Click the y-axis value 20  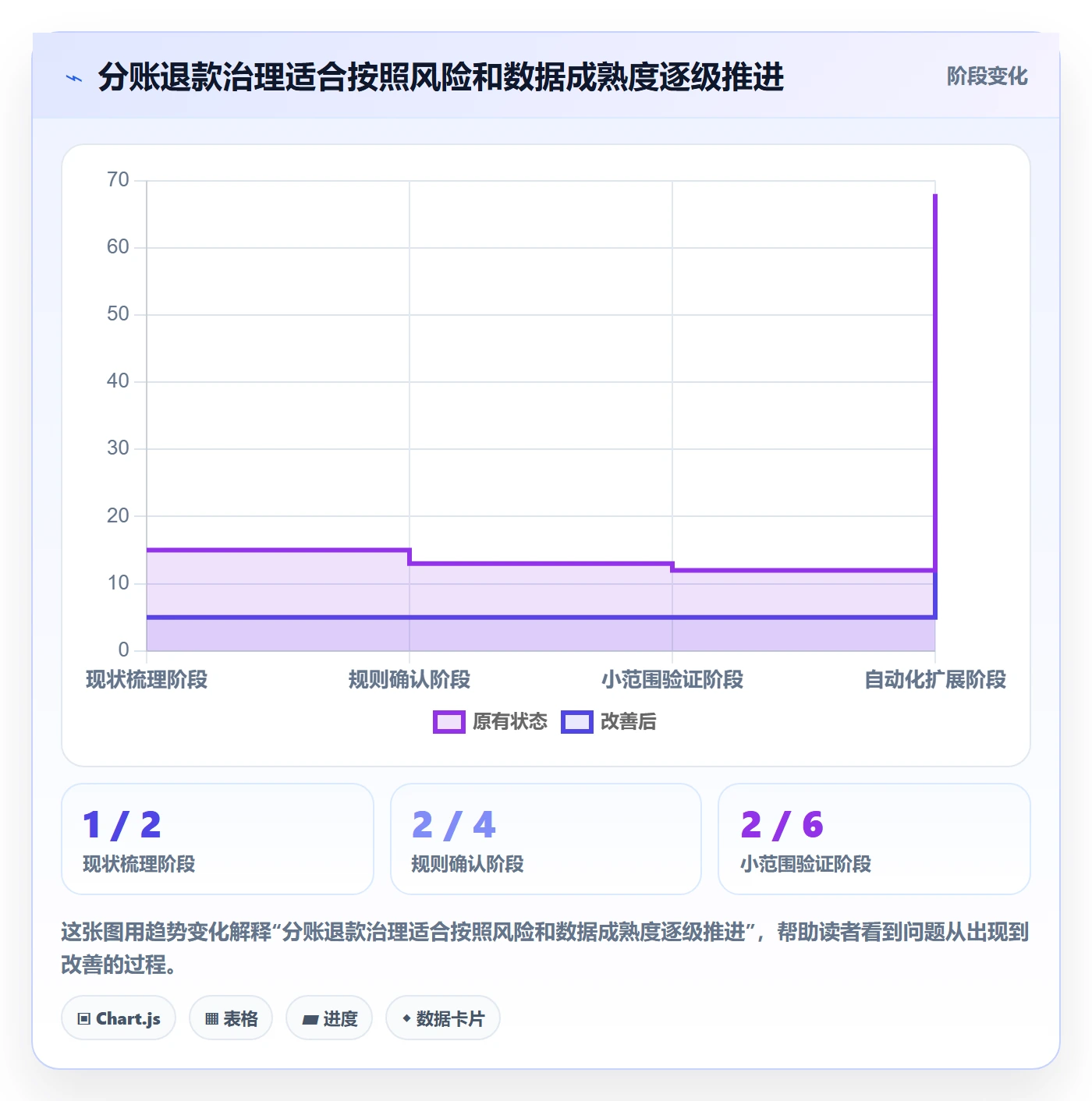118,515
